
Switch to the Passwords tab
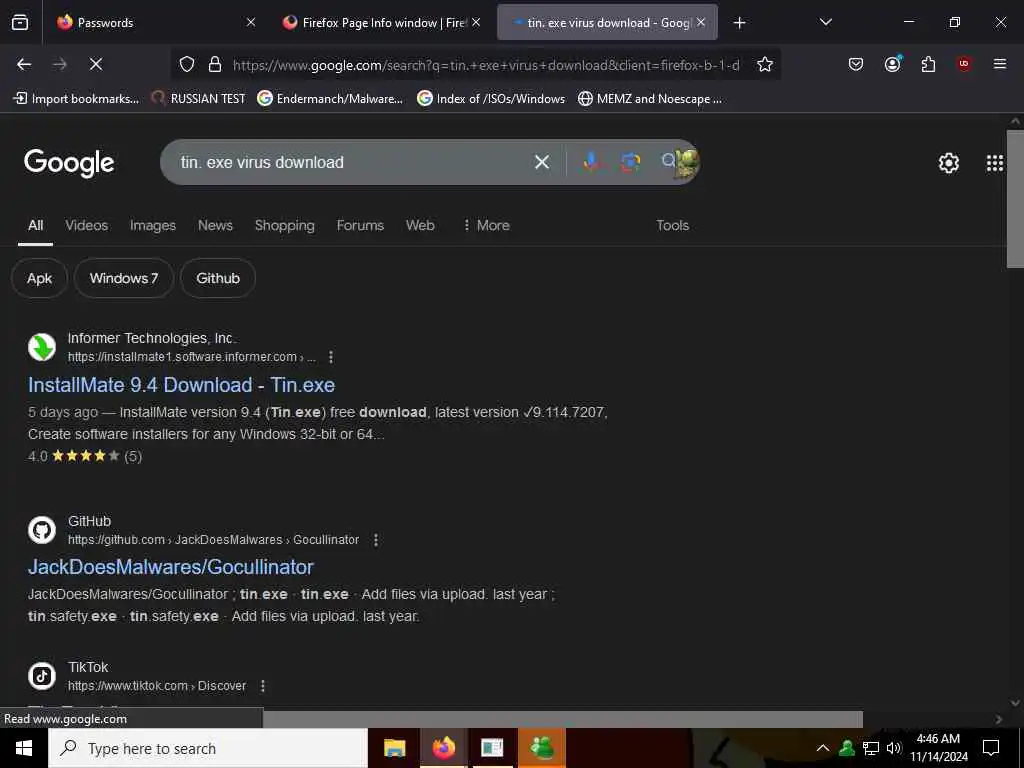157,22
